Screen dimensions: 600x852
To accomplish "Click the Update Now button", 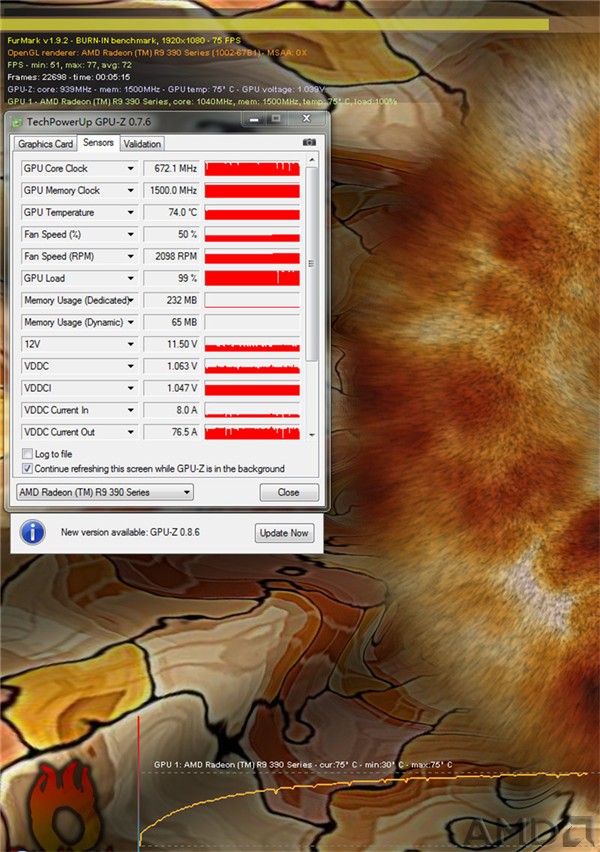I will [284, 533].
